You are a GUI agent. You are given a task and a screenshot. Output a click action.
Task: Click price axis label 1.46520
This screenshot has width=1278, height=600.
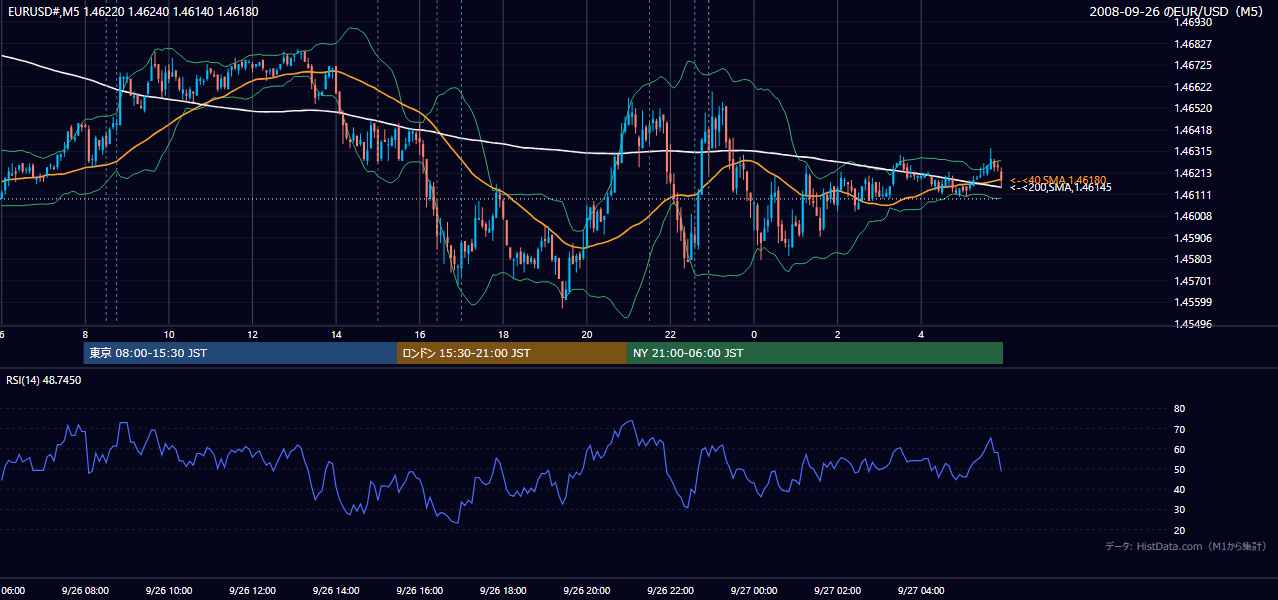click(1194, 109)
